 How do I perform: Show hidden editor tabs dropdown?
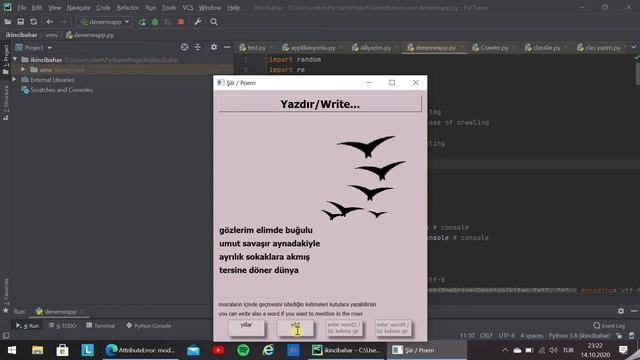633,47
